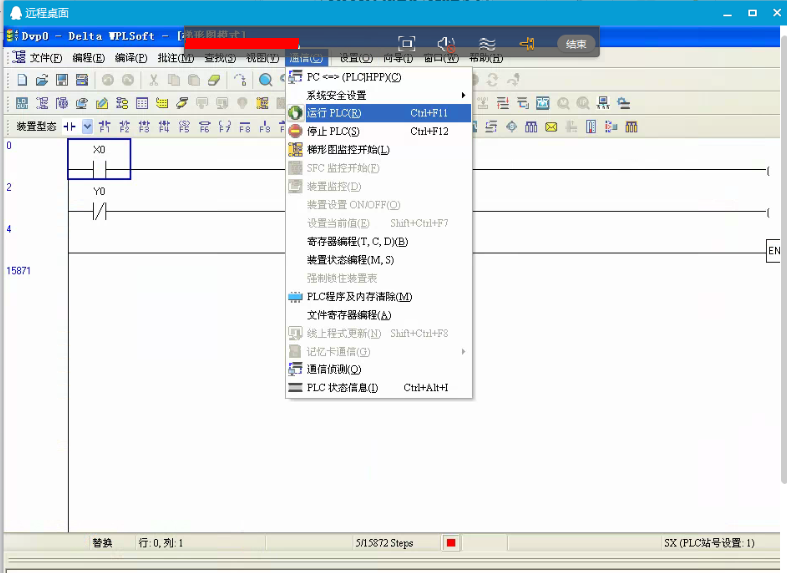Click the New file toolbar icon
The height and width of the screenshot is (573, 787).
pos(22,80)
